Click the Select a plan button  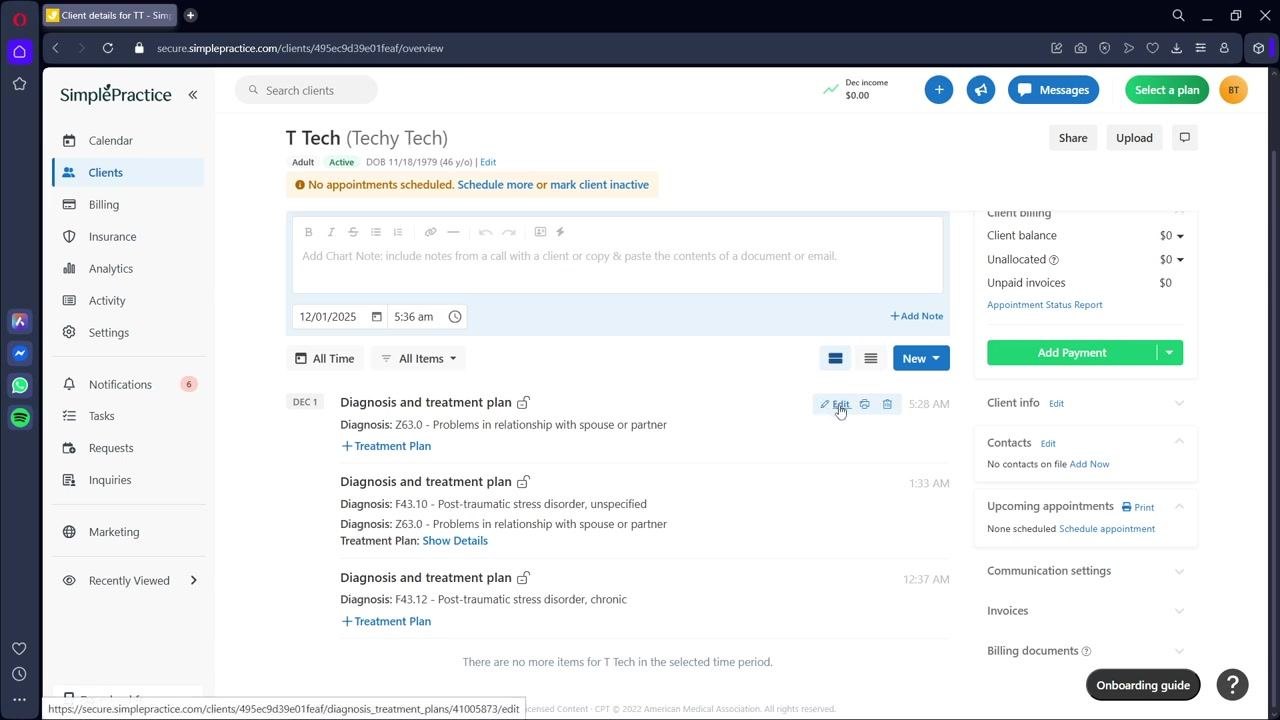tap(1166, 90)
